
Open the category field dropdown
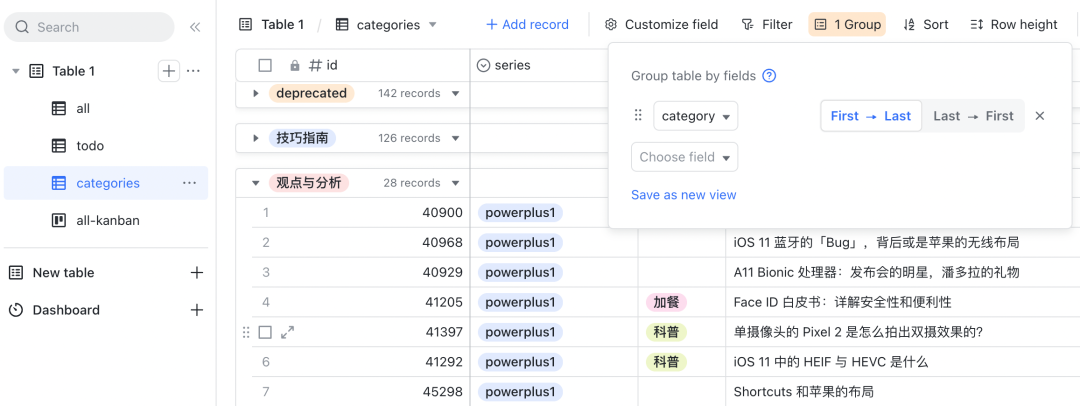click(x=696, y=116)
